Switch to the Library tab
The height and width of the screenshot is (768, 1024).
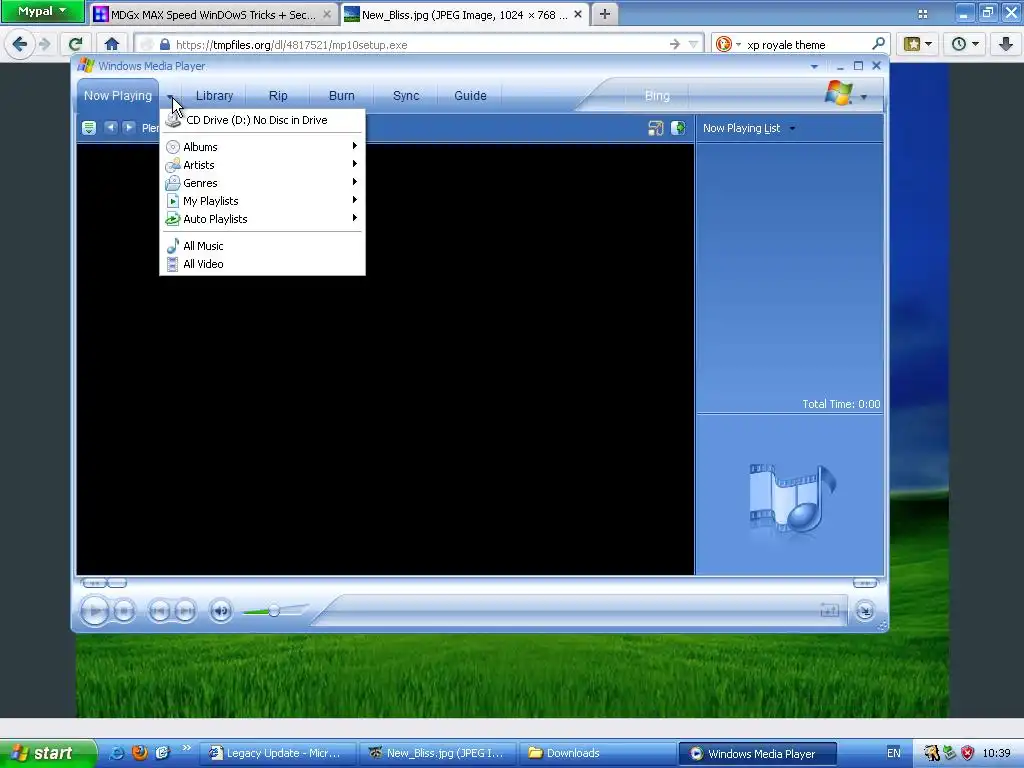click(x=214, y=95)
